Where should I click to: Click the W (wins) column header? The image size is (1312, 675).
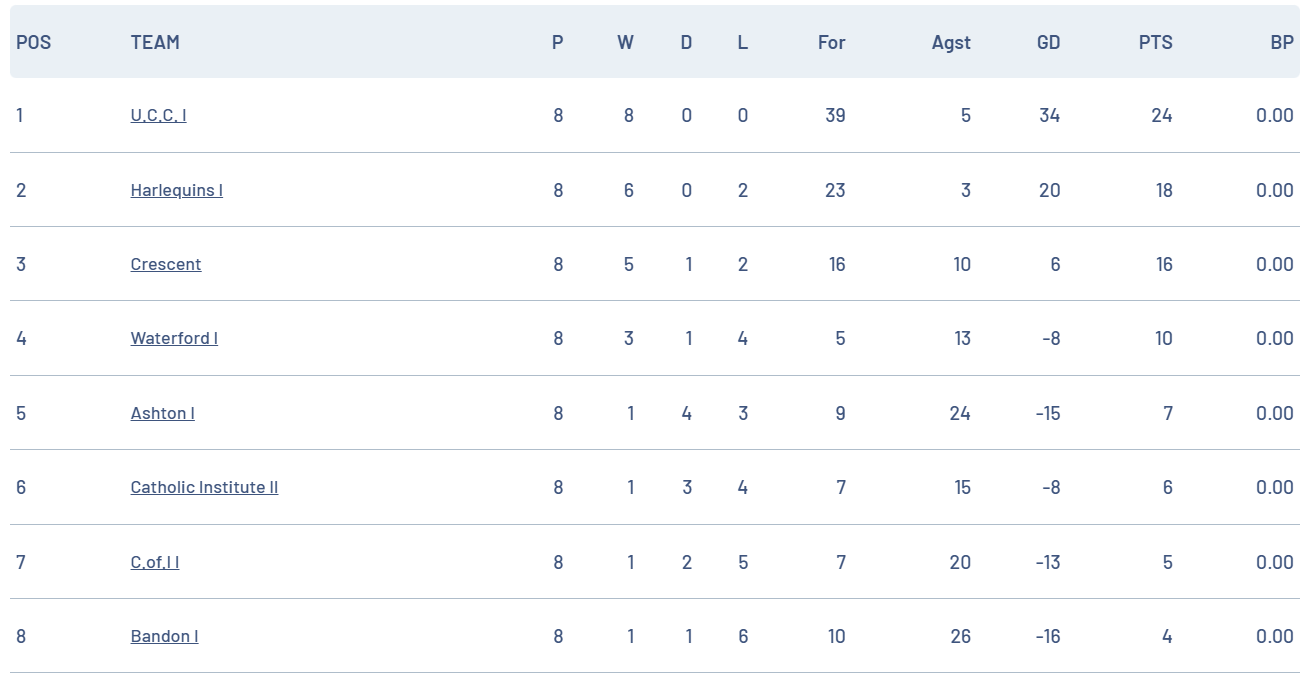pyautogui.click(x=625, y=42)
